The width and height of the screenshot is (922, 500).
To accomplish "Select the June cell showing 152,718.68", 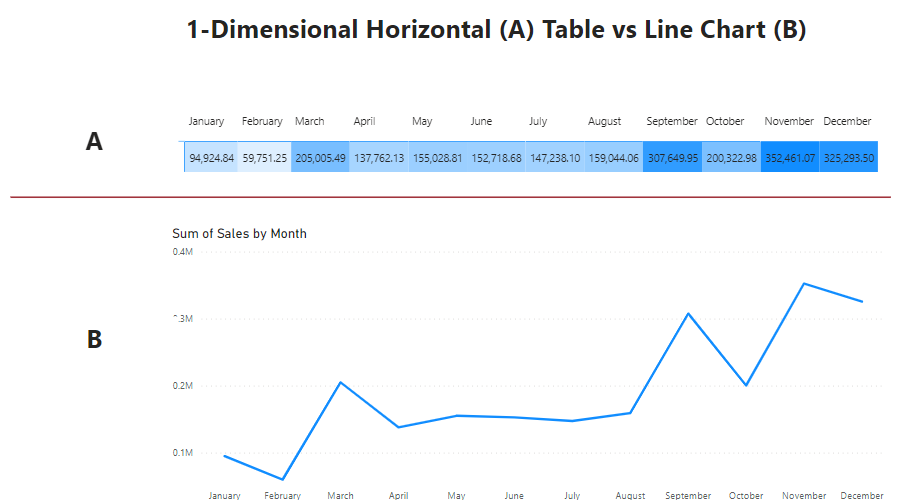I will tap(496, 158).
